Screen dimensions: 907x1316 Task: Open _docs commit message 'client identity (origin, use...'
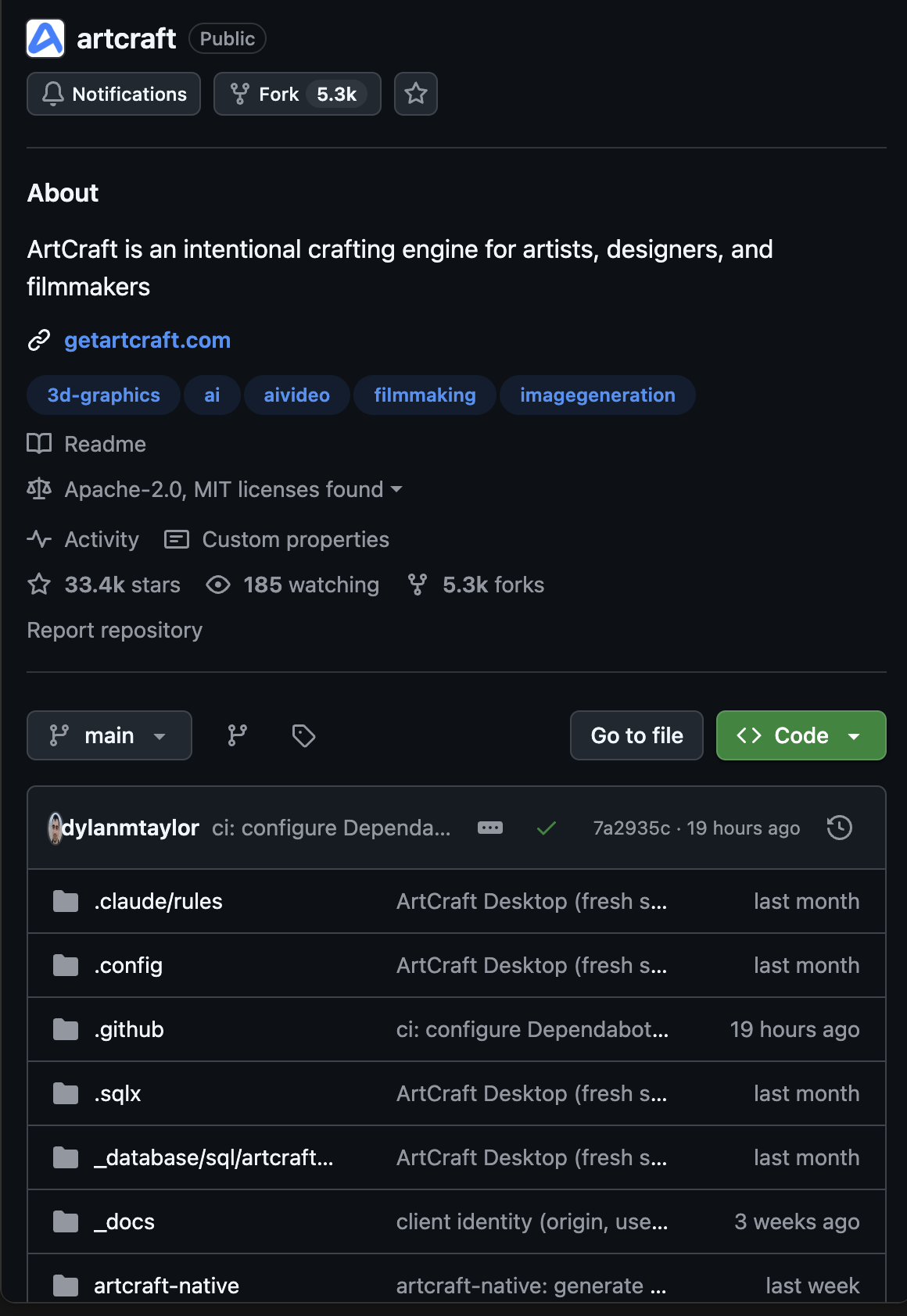tap(532, 1221)
